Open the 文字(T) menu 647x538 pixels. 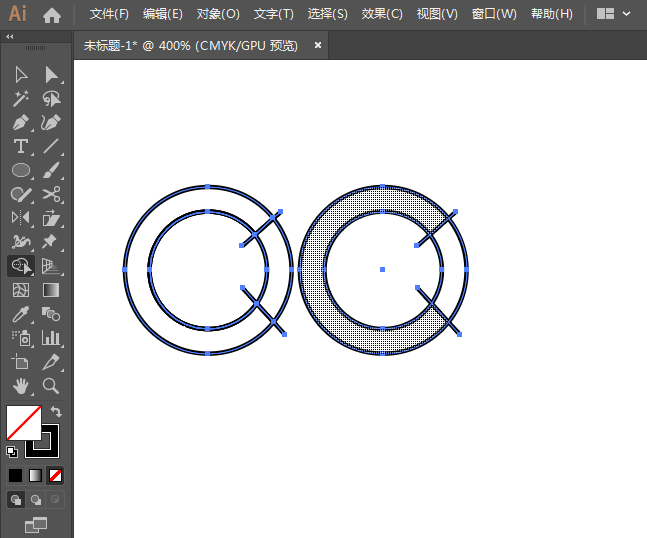274,14
